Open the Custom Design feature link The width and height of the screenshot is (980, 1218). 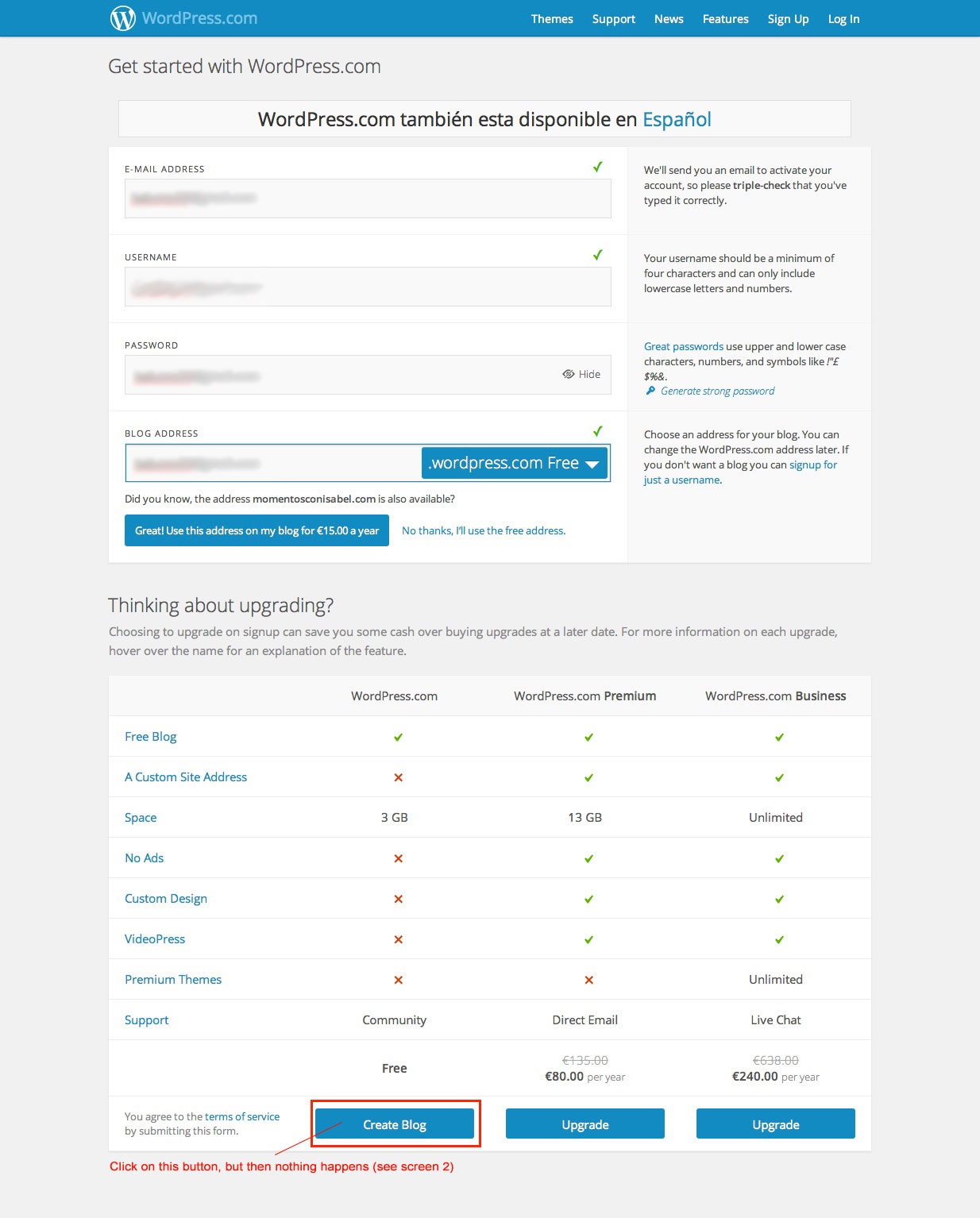(x=166, y=898)
